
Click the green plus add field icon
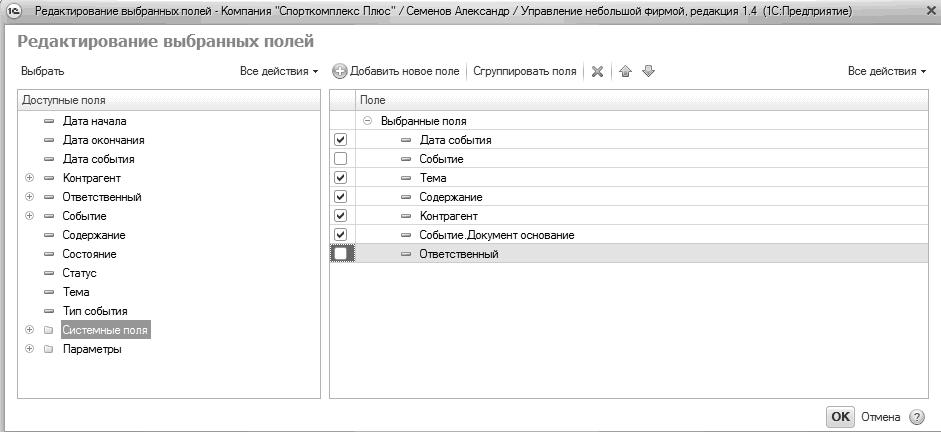(x=340, y=72)
